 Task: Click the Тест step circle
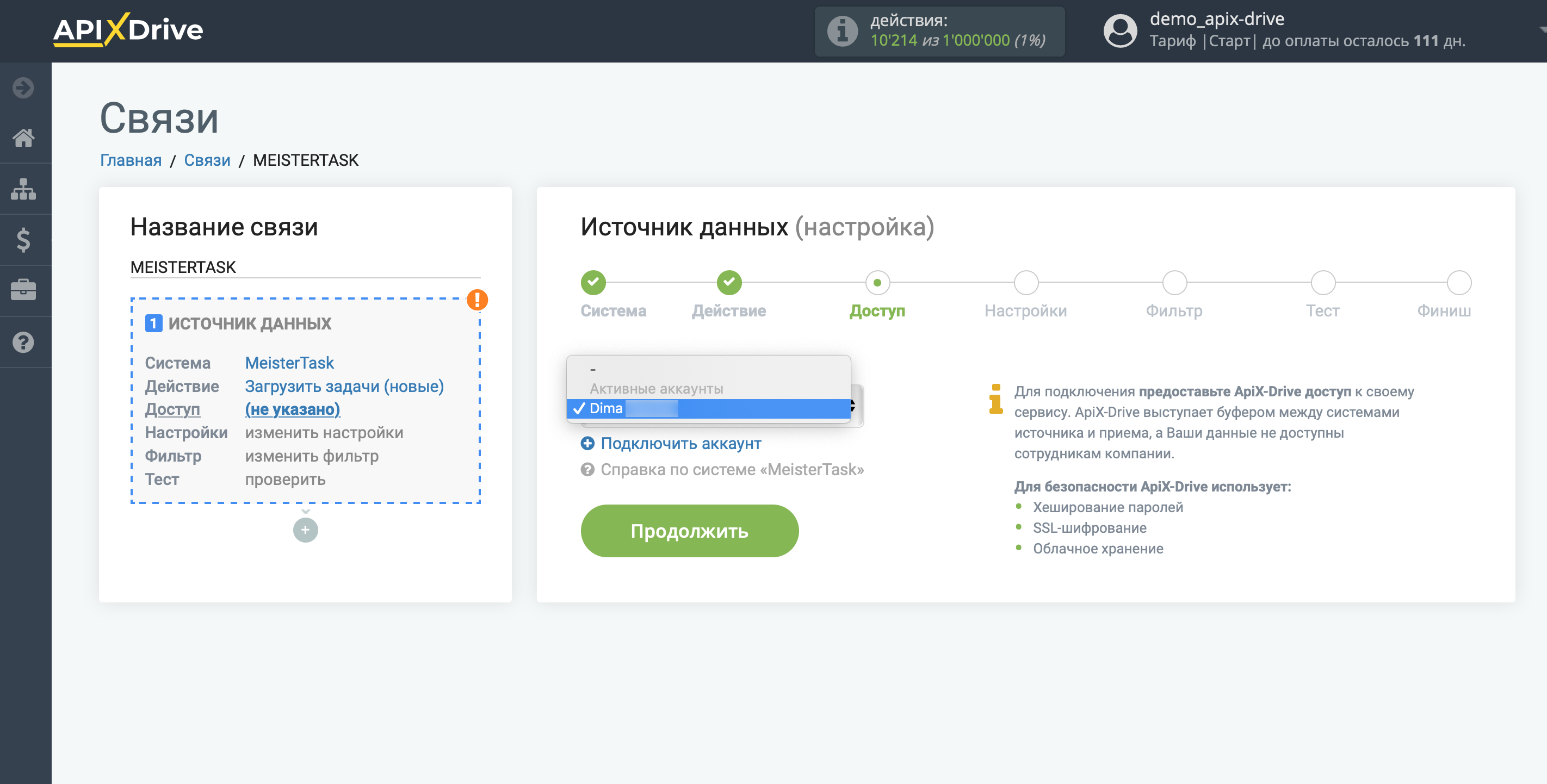pyautogui.click(x=1322, y=282)
